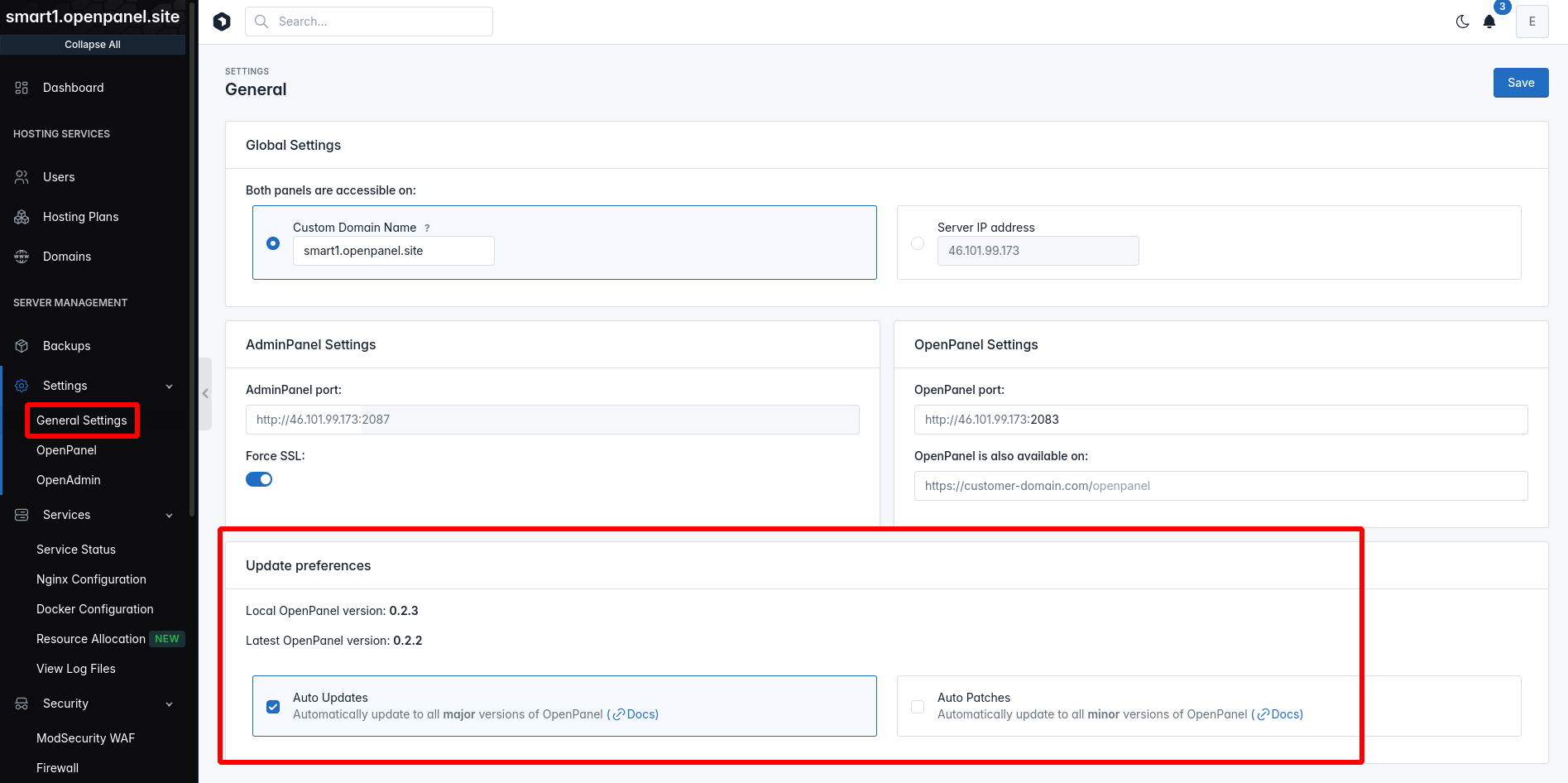Click the OpenPanel logo icon
This screenshot has height=783, width=1568.
coord(222,22)
